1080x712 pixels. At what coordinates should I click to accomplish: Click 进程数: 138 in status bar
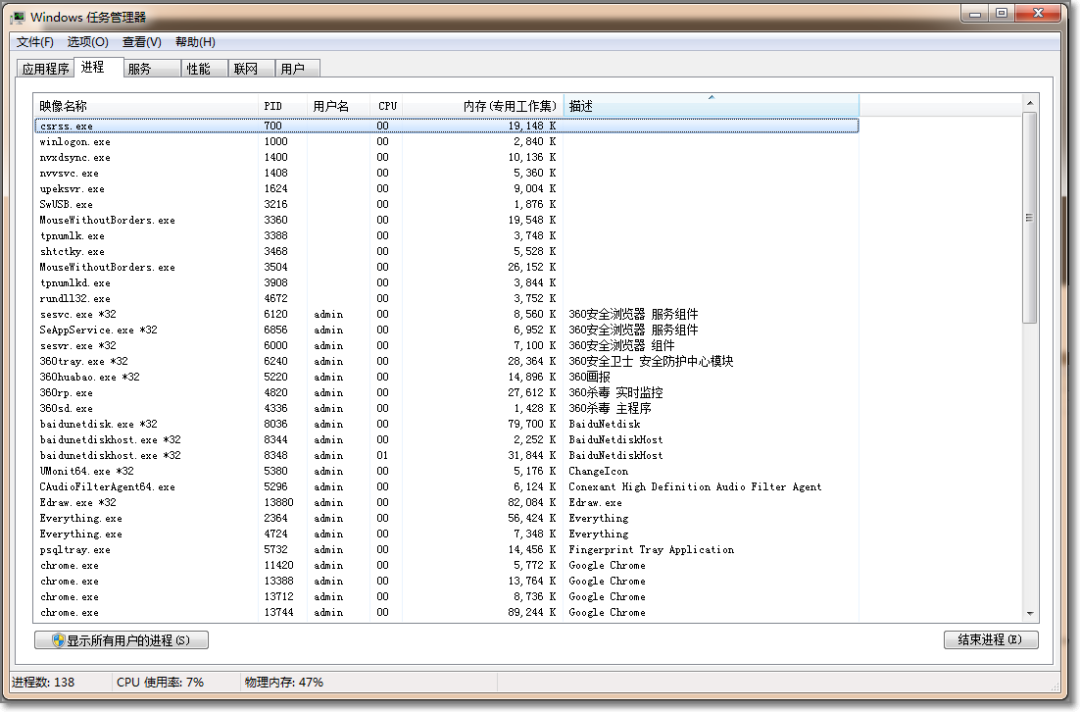[x=43, y=682]
